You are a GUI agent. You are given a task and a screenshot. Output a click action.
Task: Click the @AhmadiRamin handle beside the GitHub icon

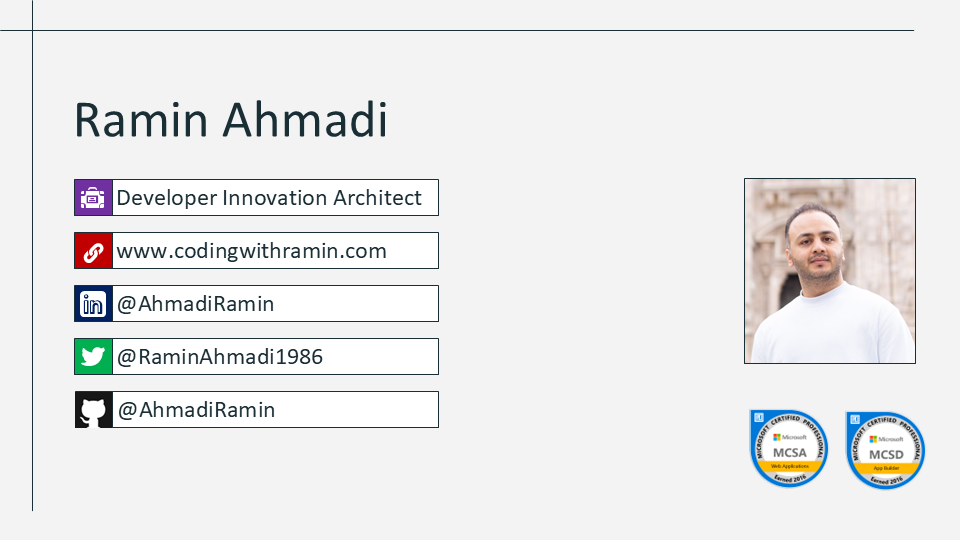(196, 410)
